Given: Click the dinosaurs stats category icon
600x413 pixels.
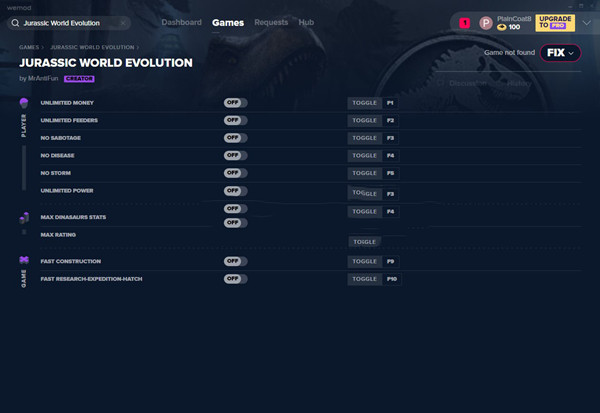Looking at the screenshot, I should point(24,217).
